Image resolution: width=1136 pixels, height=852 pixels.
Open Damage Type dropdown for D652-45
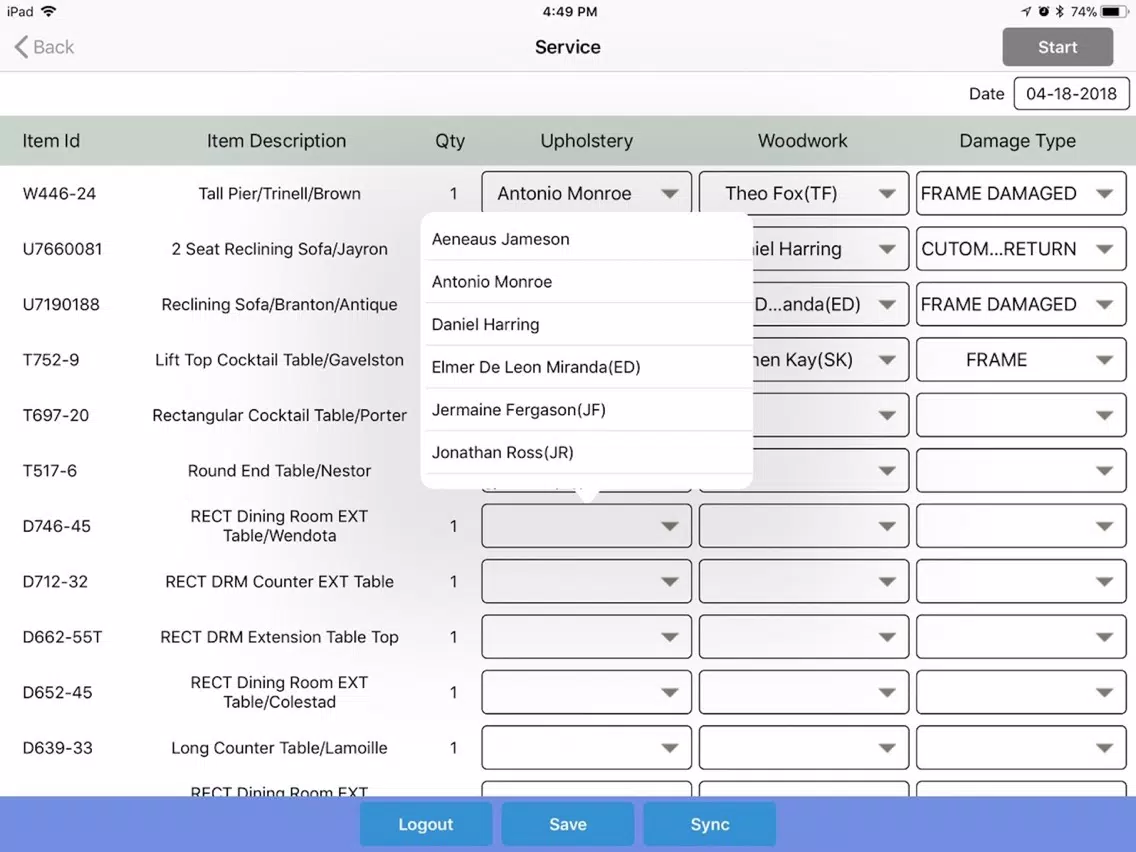click(x=1021, y=693)
